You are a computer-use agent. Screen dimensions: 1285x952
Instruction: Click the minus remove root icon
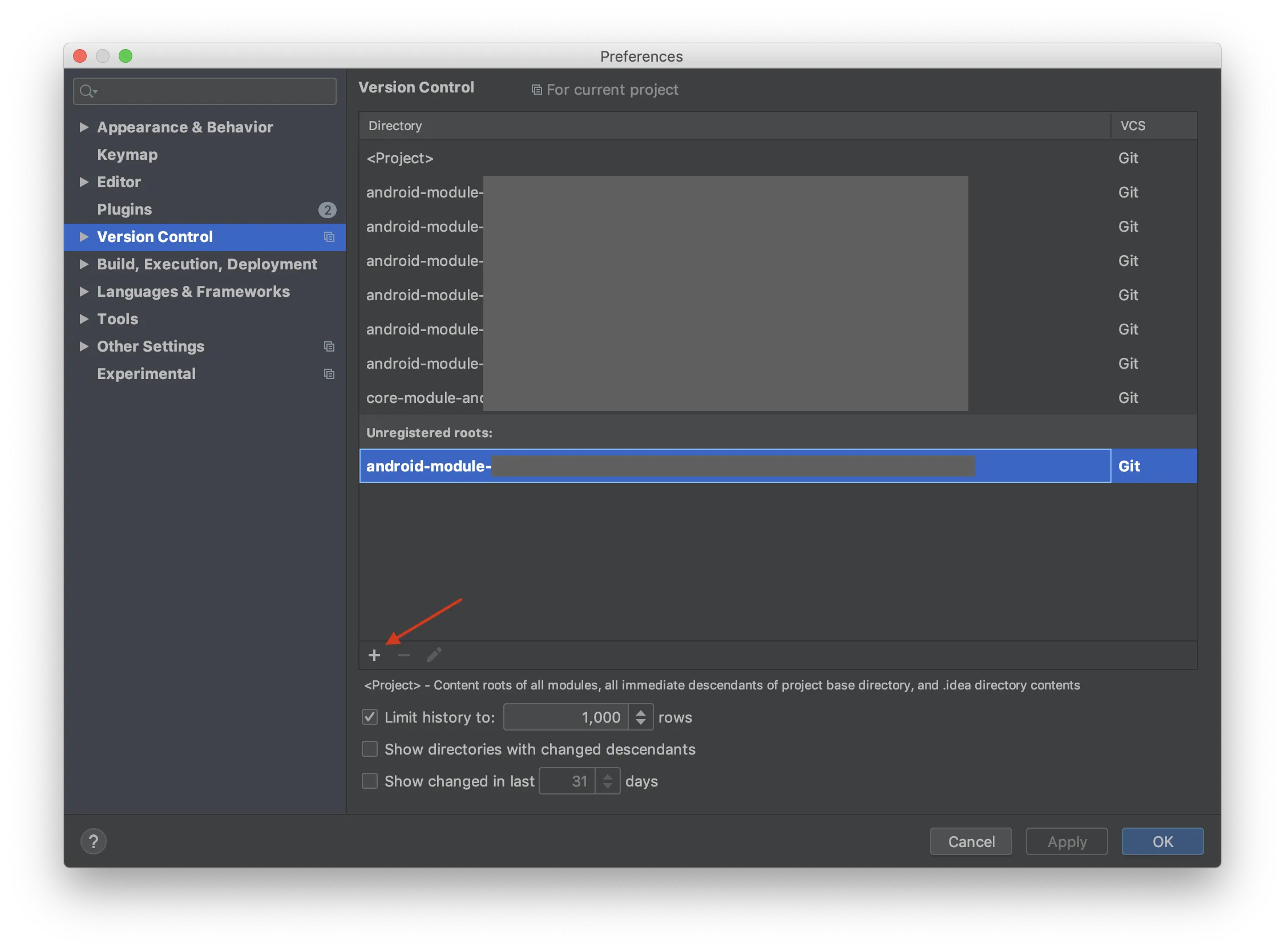tap(404, 655)
